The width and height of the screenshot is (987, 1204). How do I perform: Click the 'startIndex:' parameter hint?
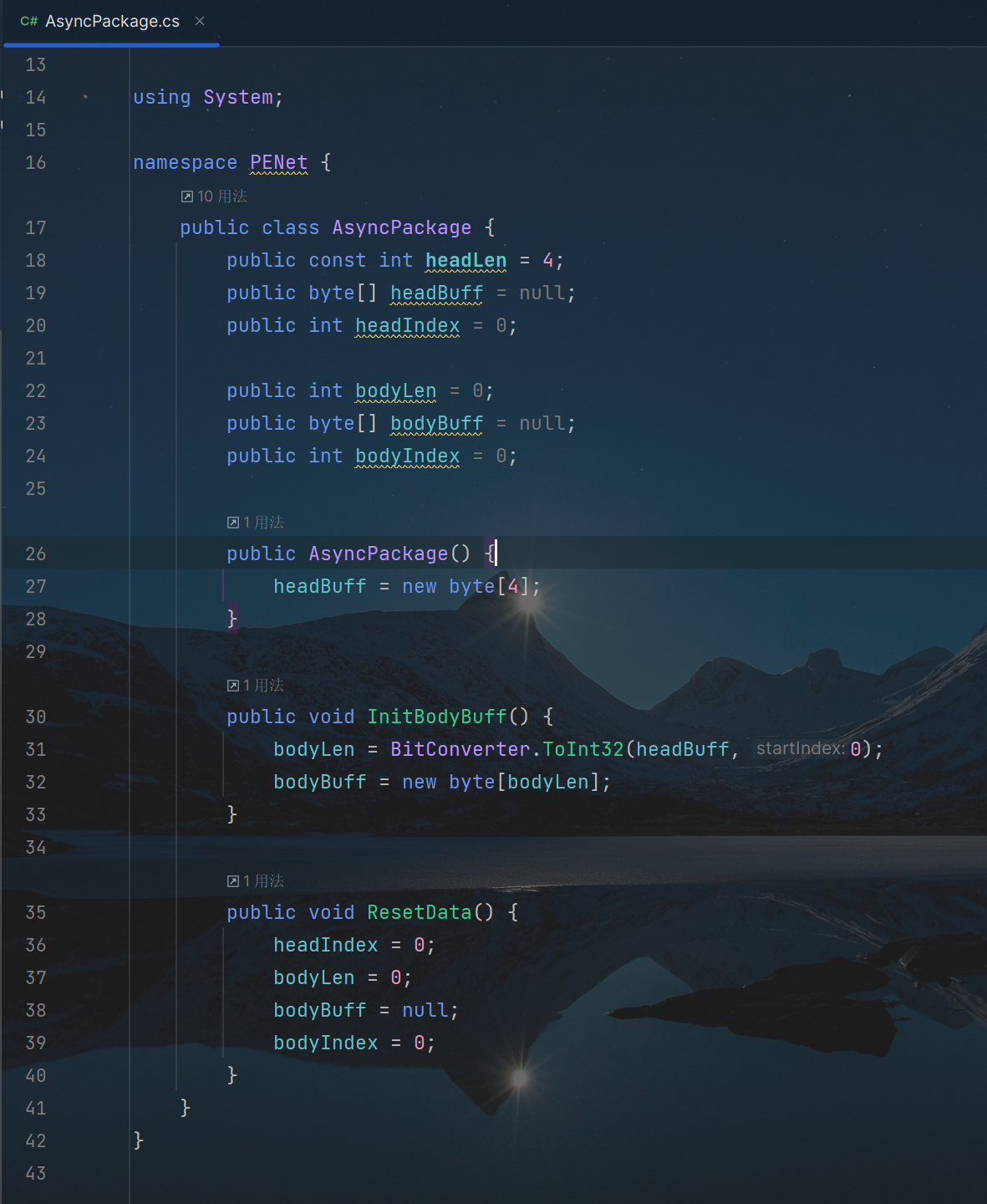click(801, 749)
